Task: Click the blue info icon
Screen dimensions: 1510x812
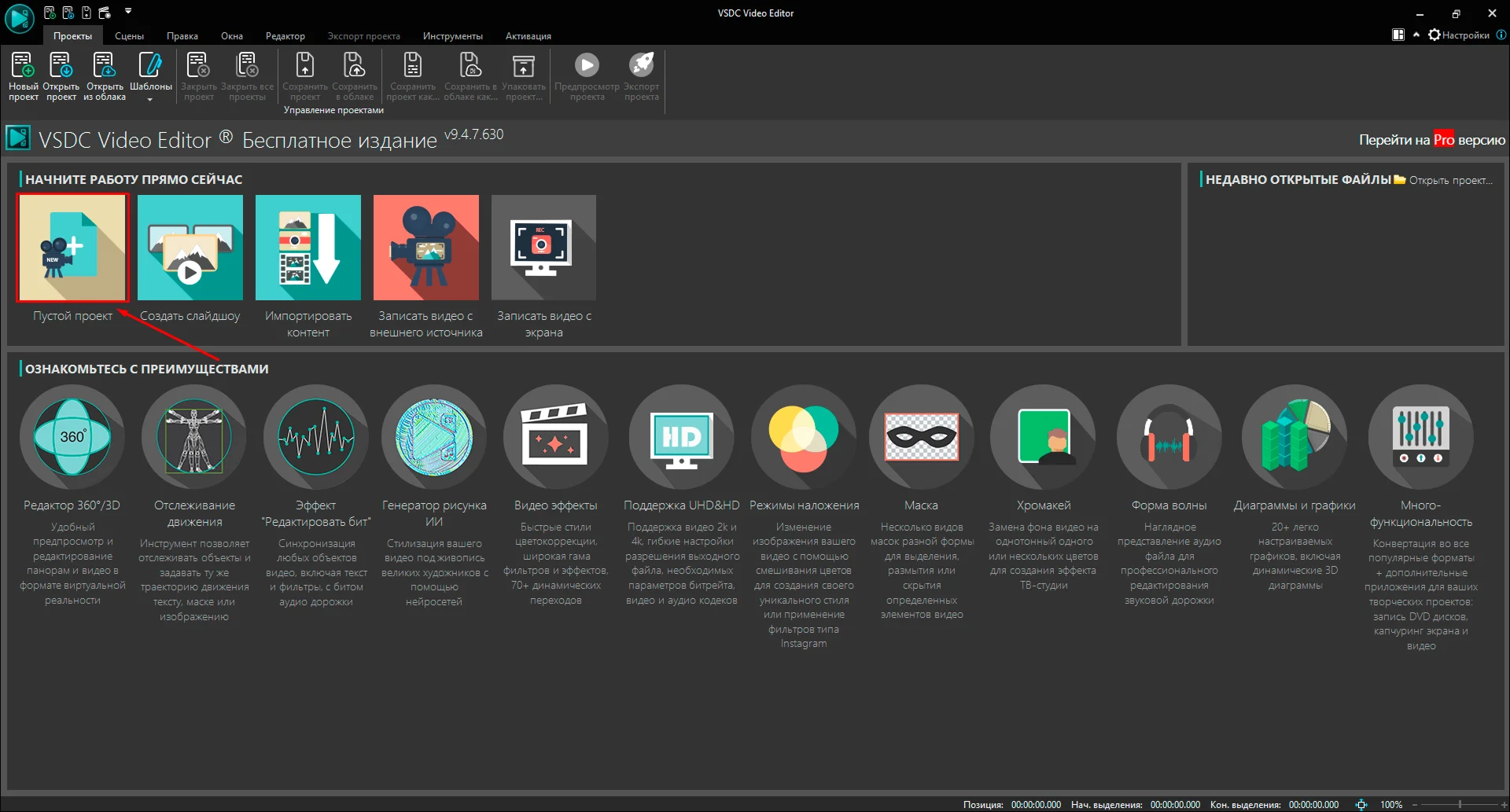Action: point(1501,35)
